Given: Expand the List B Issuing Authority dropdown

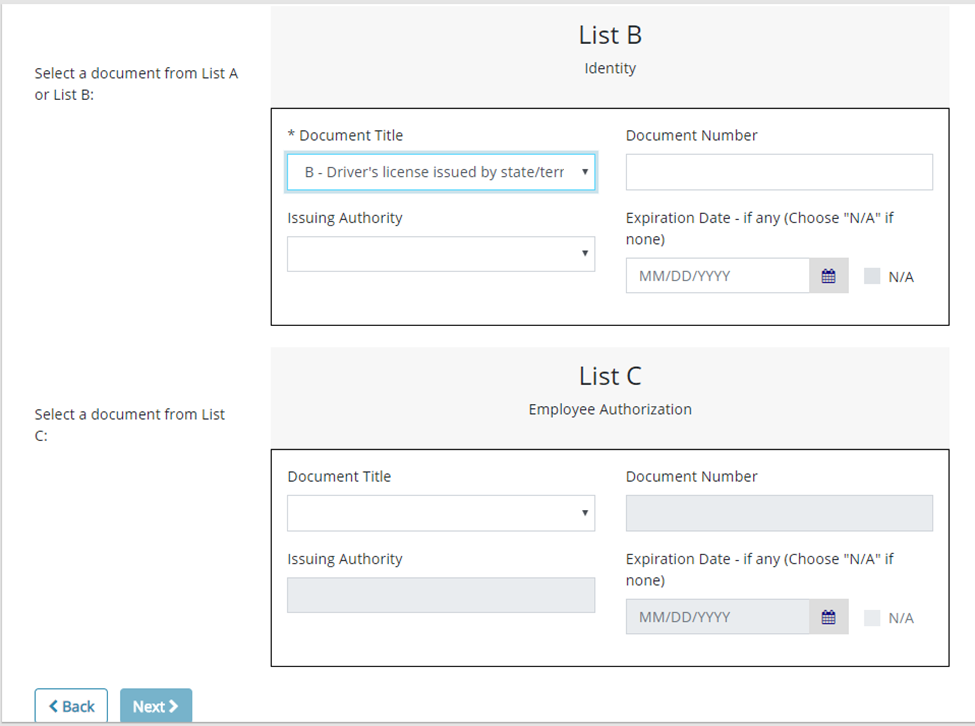Looking at the screenshot, I should pyautogui.click(x=441, y=254).
